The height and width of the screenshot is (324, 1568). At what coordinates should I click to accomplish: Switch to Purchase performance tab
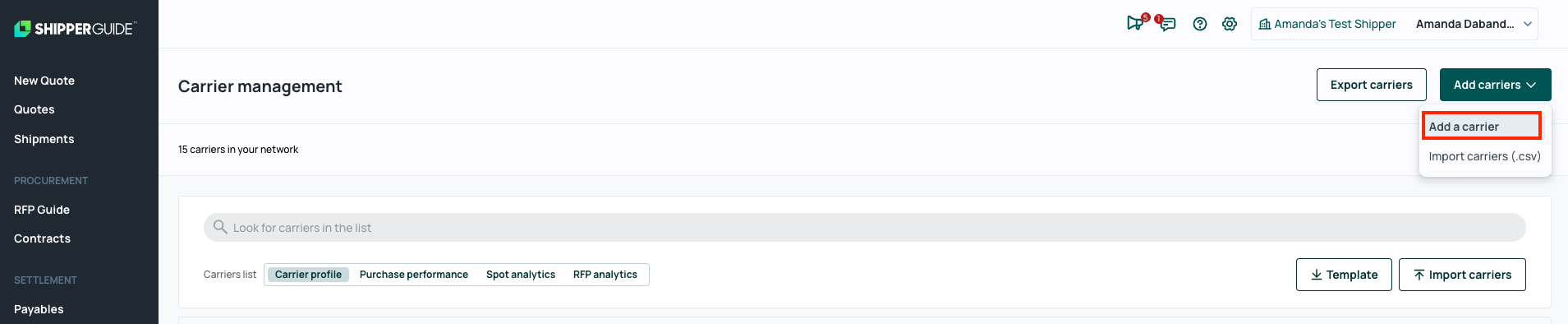pyautogui.click(x=414, y=275)
